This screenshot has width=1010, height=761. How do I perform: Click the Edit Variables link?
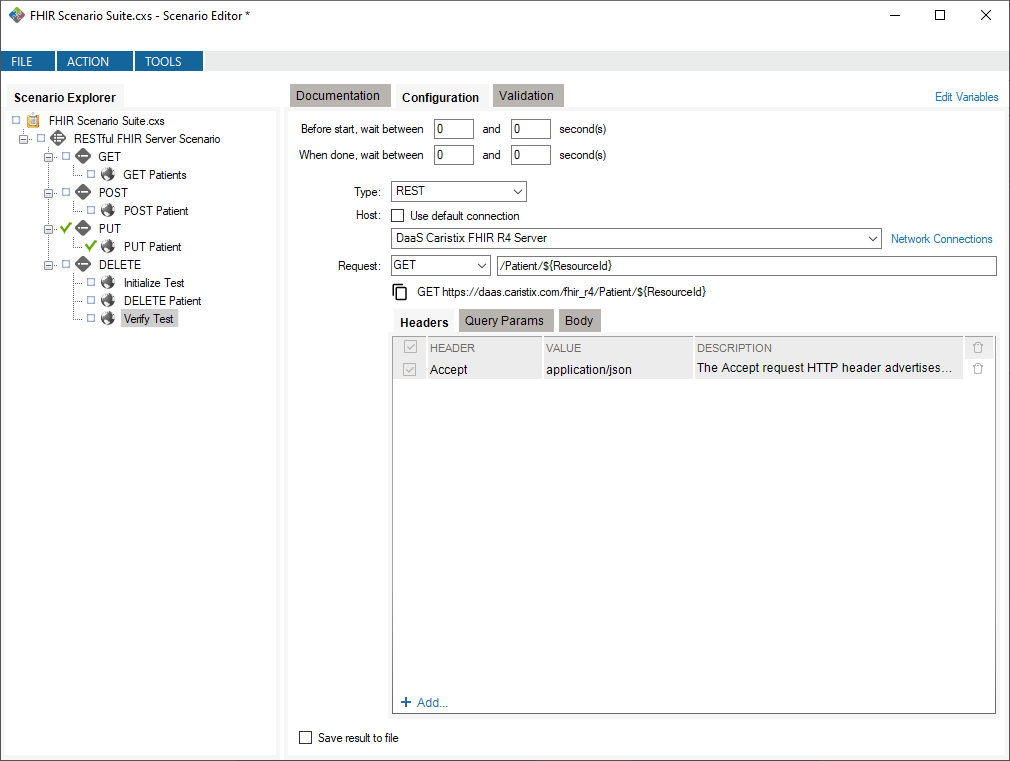pos(965,96)
